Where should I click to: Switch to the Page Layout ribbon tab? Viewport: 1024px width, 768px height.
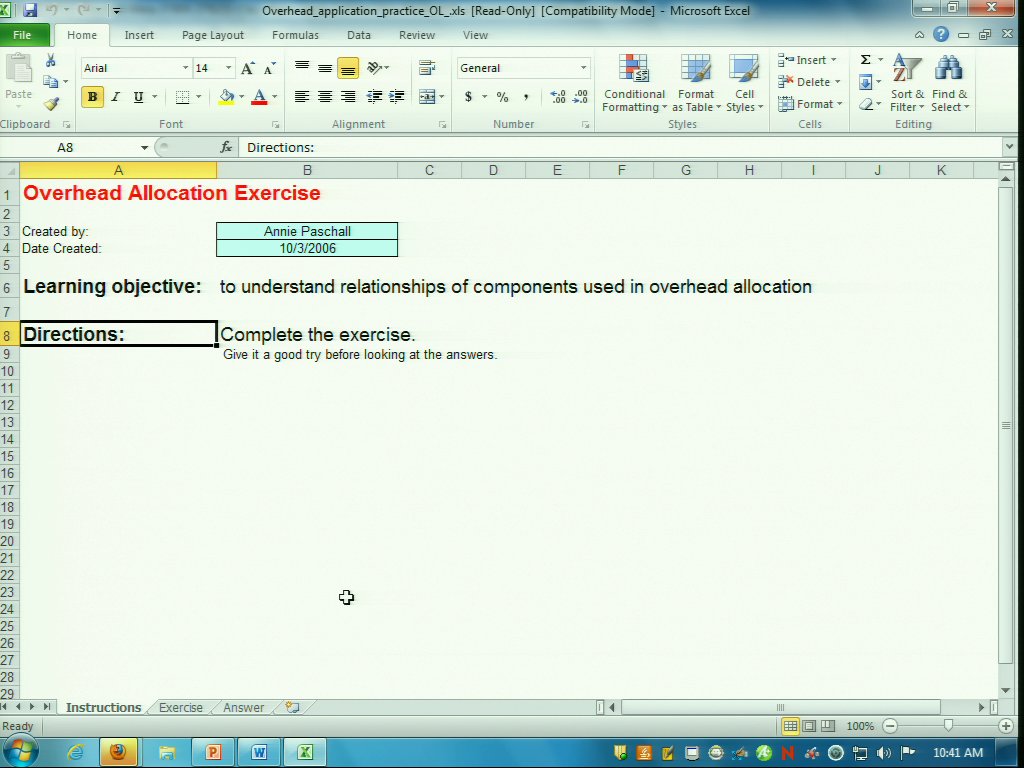[212, 35]
